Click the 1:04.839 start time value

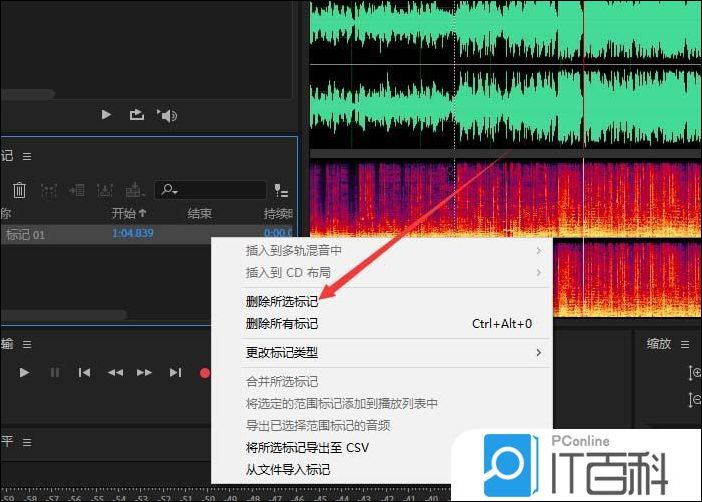(133, 233)
